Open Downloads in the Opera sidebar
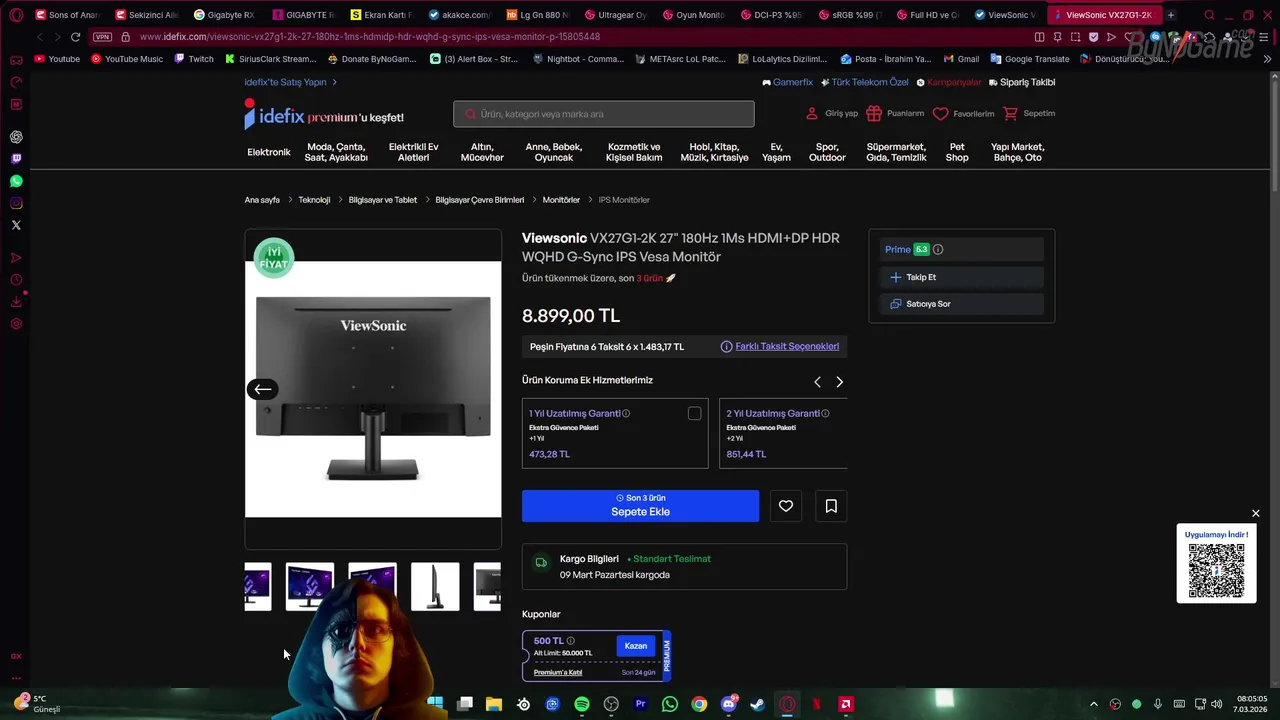 click(x=16, y=302)
